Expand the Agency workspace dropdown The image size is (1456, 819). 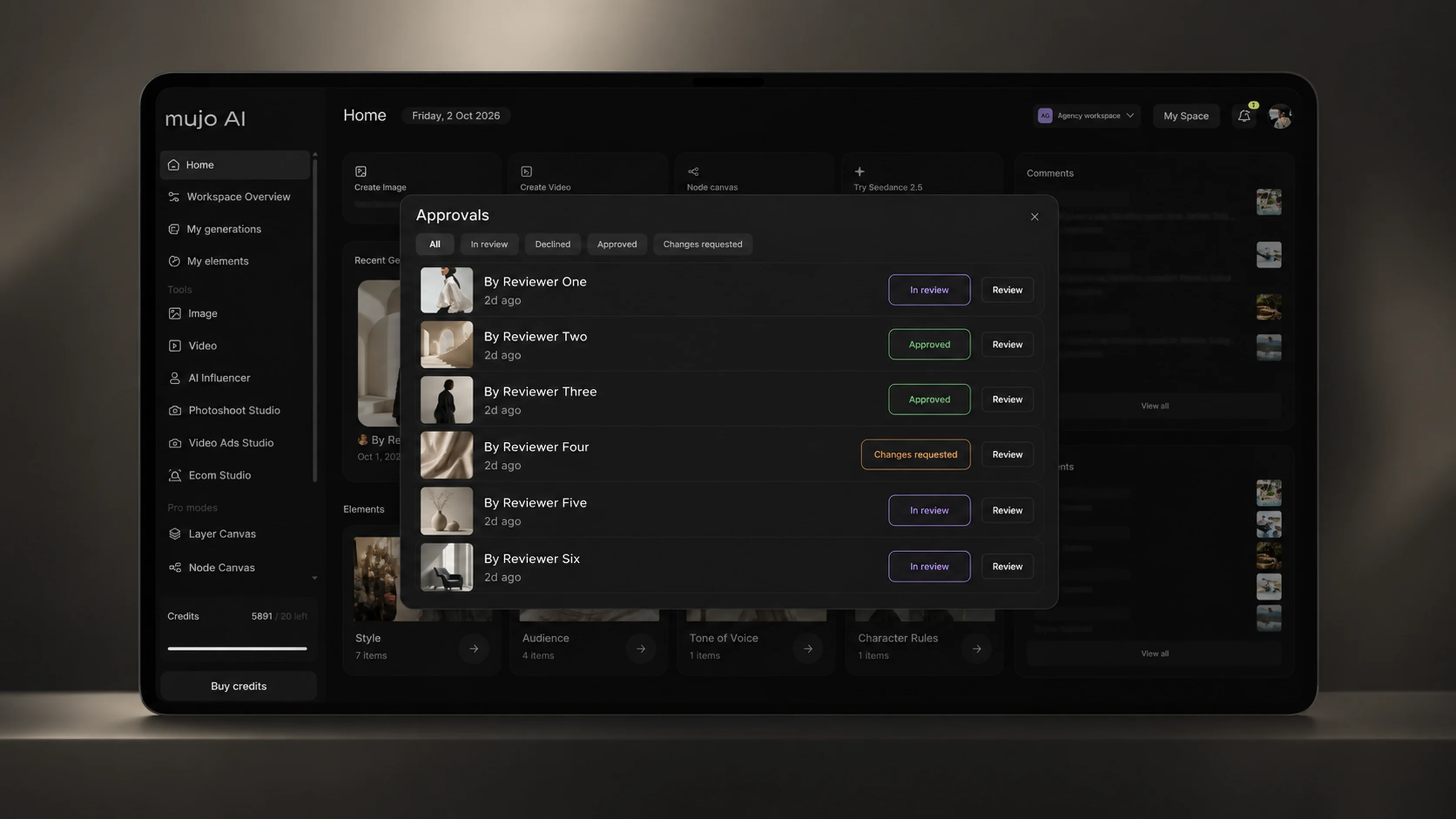coord(1086,116)
